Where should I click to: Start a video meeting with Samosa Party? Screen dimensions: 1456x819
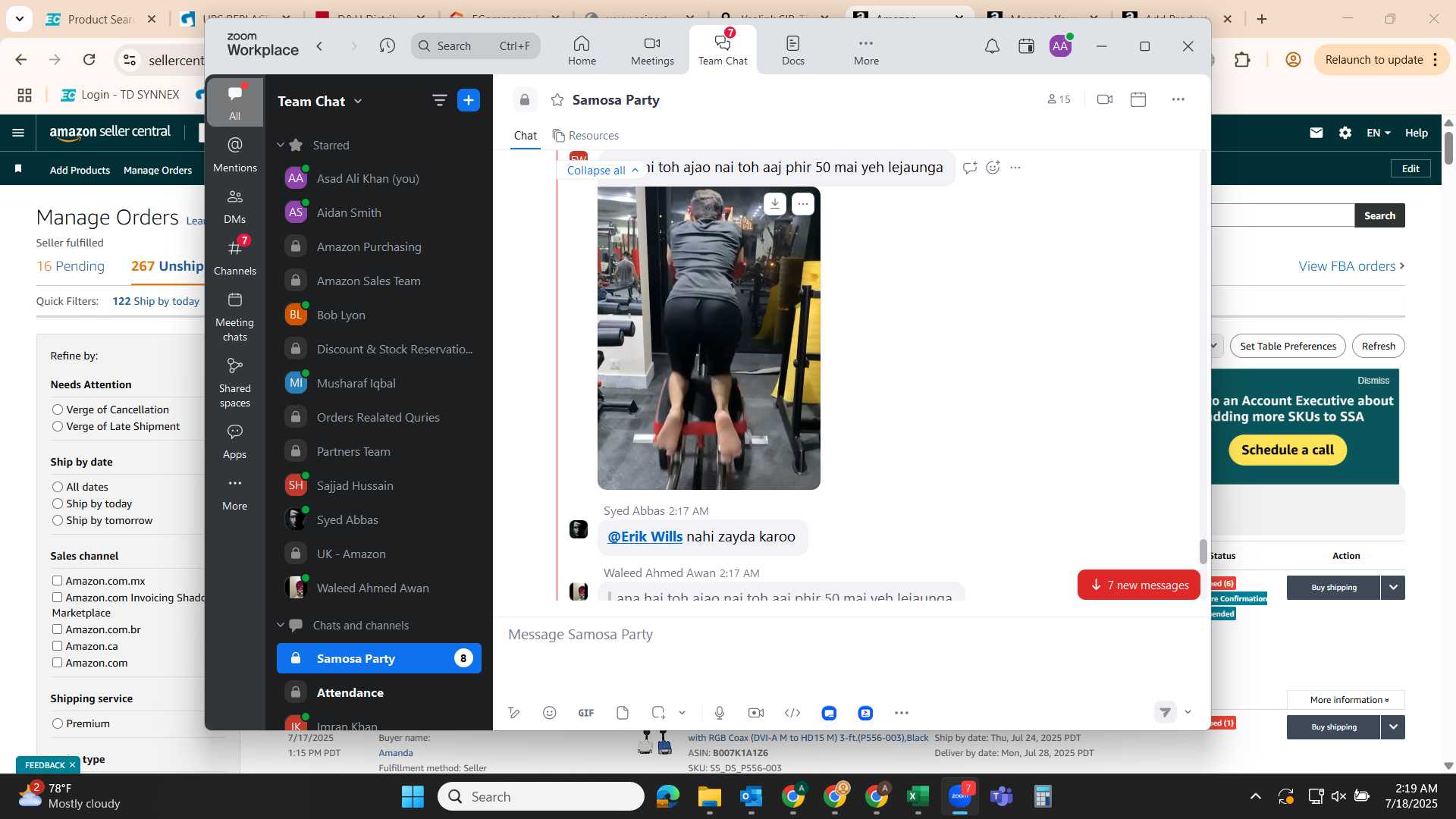click(1105, 99)
